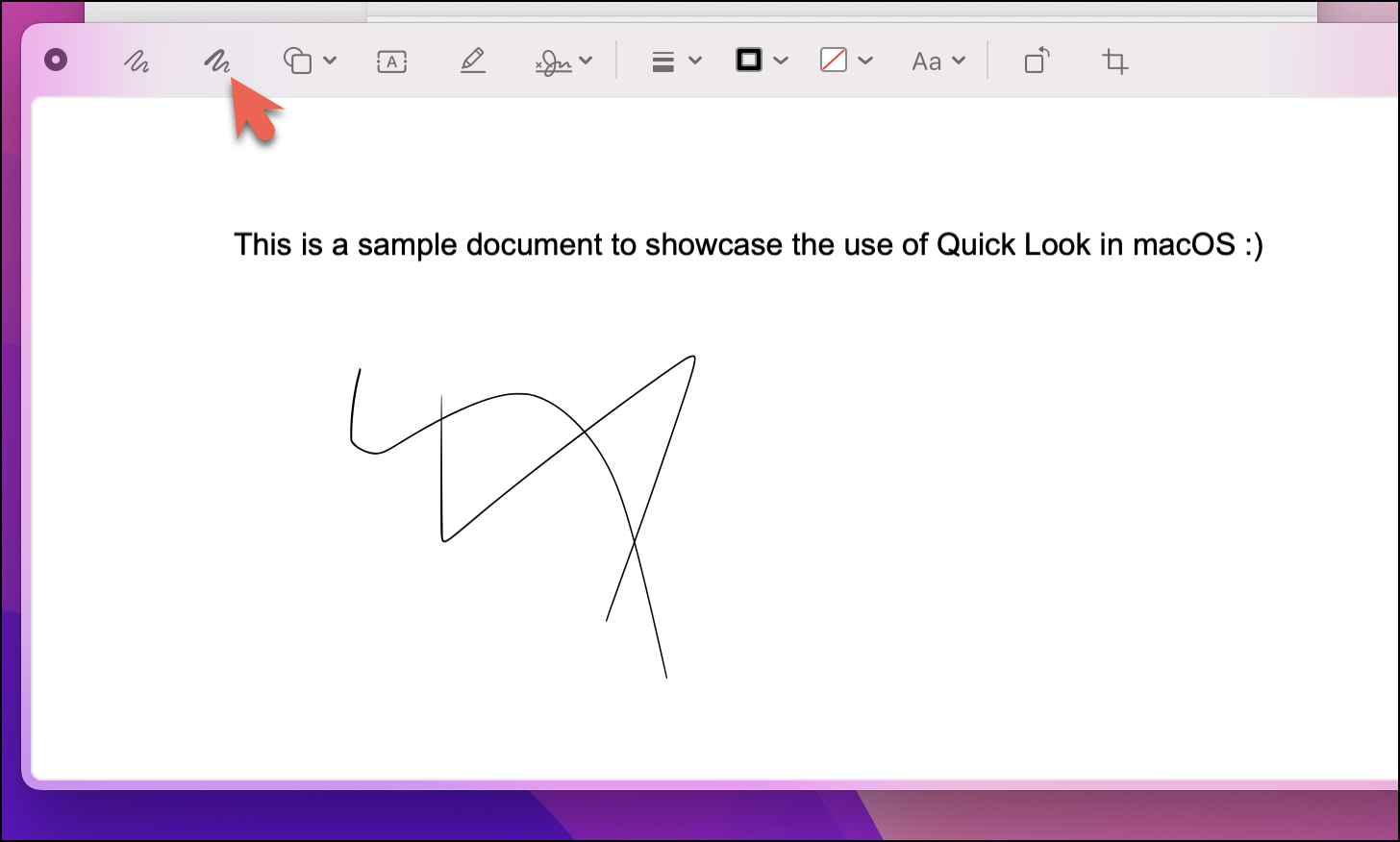Click the circular button at toolbar start
1400x842 pixels.
click(56, 60)
